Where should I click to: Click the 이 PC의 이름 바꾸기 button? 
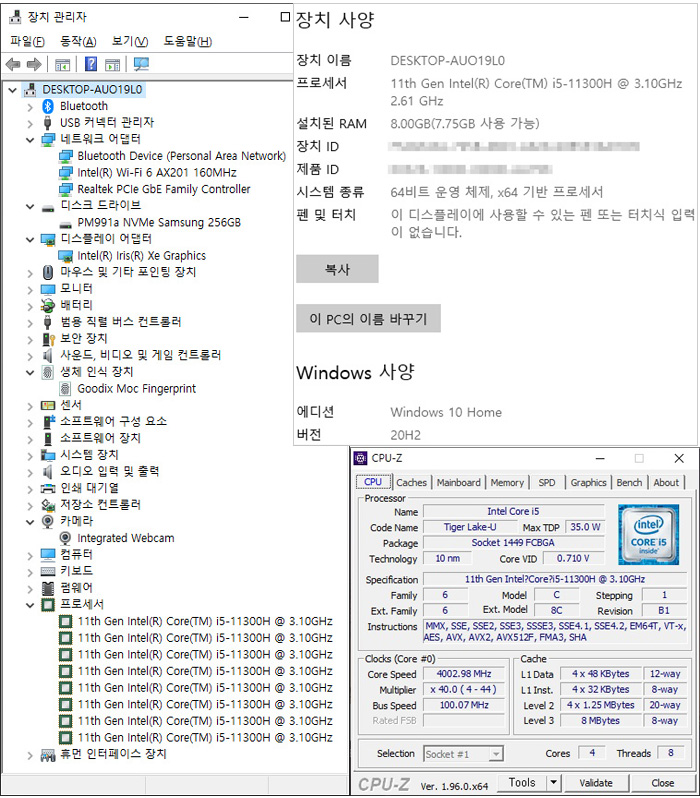click(x=368, y=319)
